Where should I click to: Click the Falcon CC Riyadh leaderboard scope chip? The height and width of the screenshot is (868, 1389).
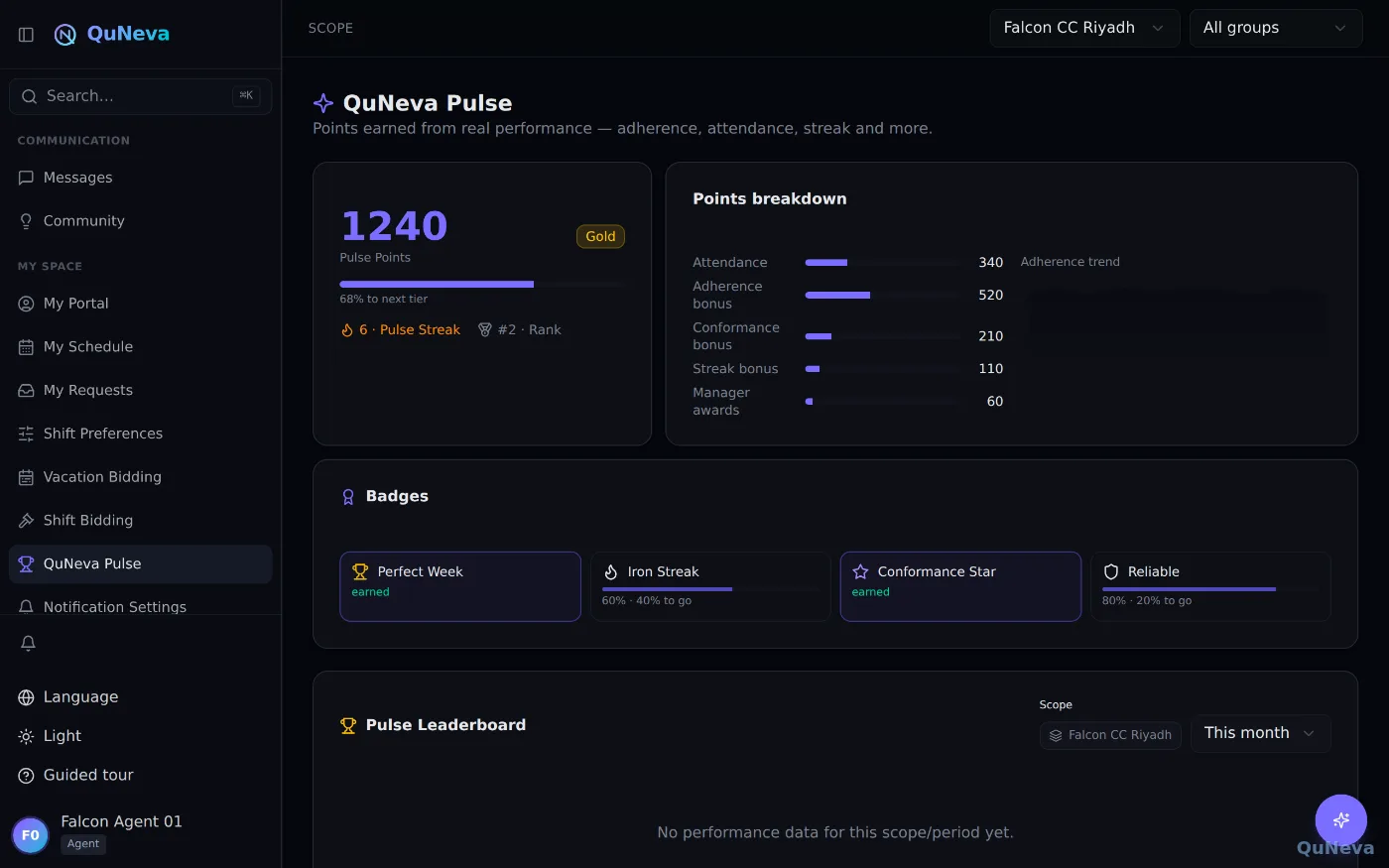(1110, 735)
